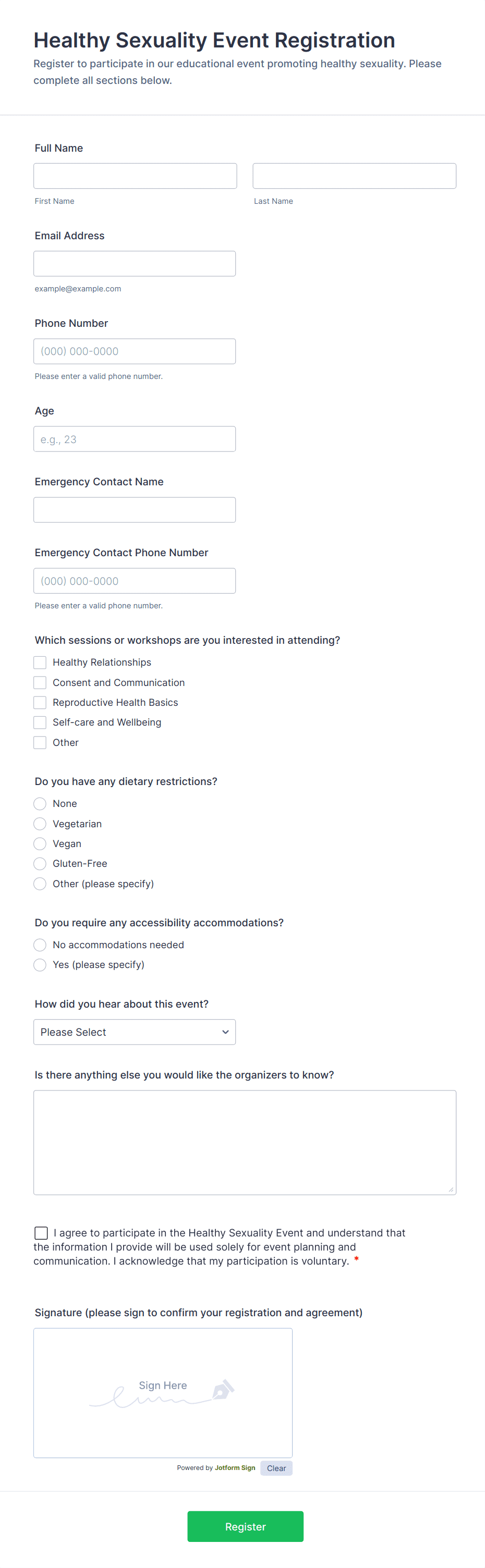The height and width of the screenshot is (1568, 485).
Task: Check the Other workshop option
Action: pyautogui.click(x=40, y=743)
